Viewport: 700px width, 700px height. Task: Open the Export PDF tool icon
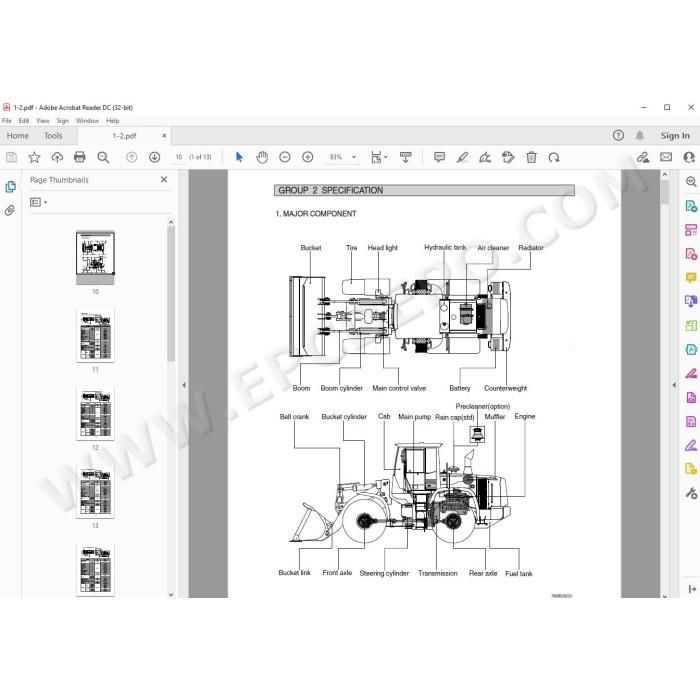(691, 206)
